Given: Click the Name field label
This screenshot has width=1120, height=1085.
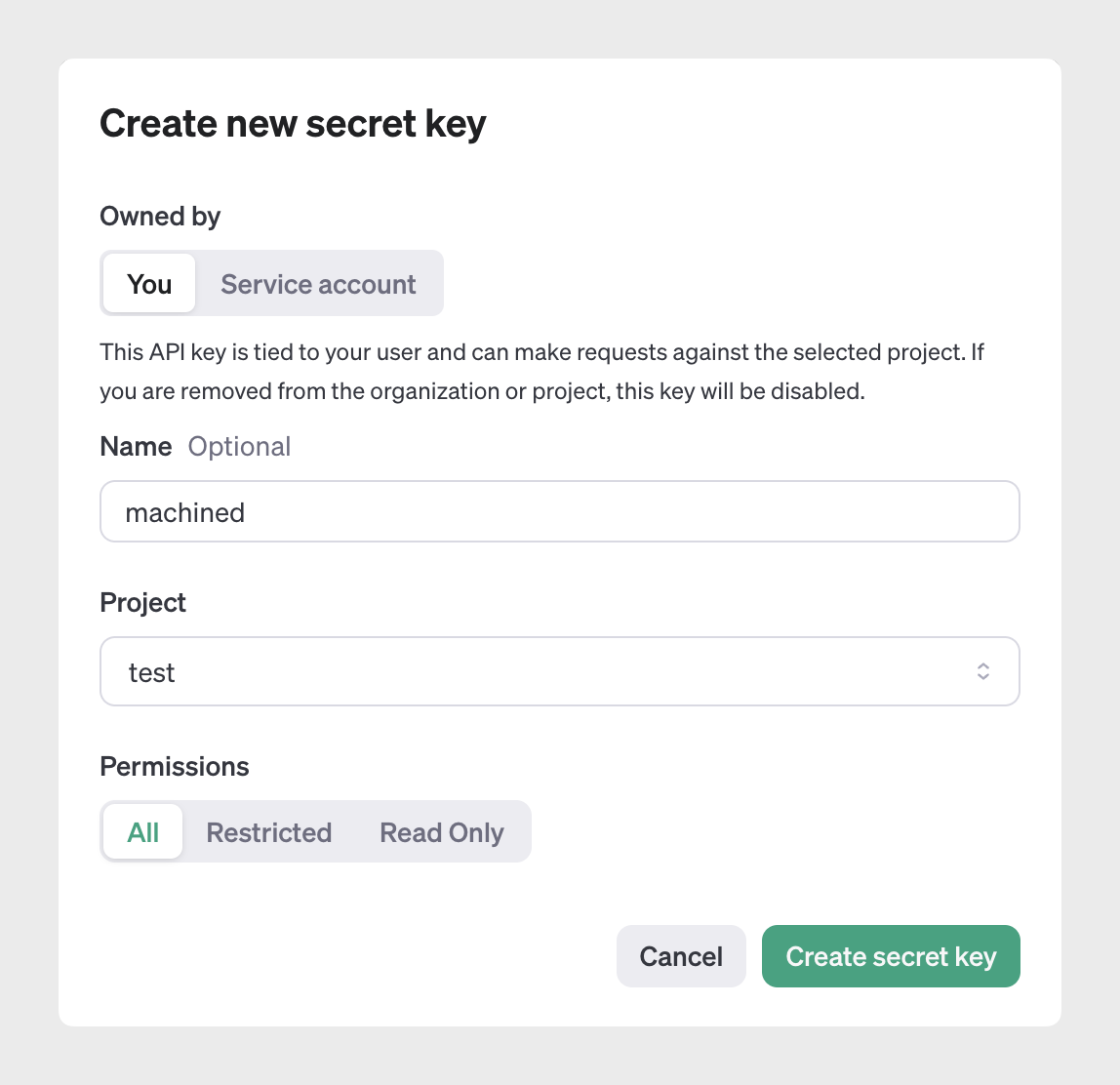Looking at the screenshot, I should pos(136,446).
